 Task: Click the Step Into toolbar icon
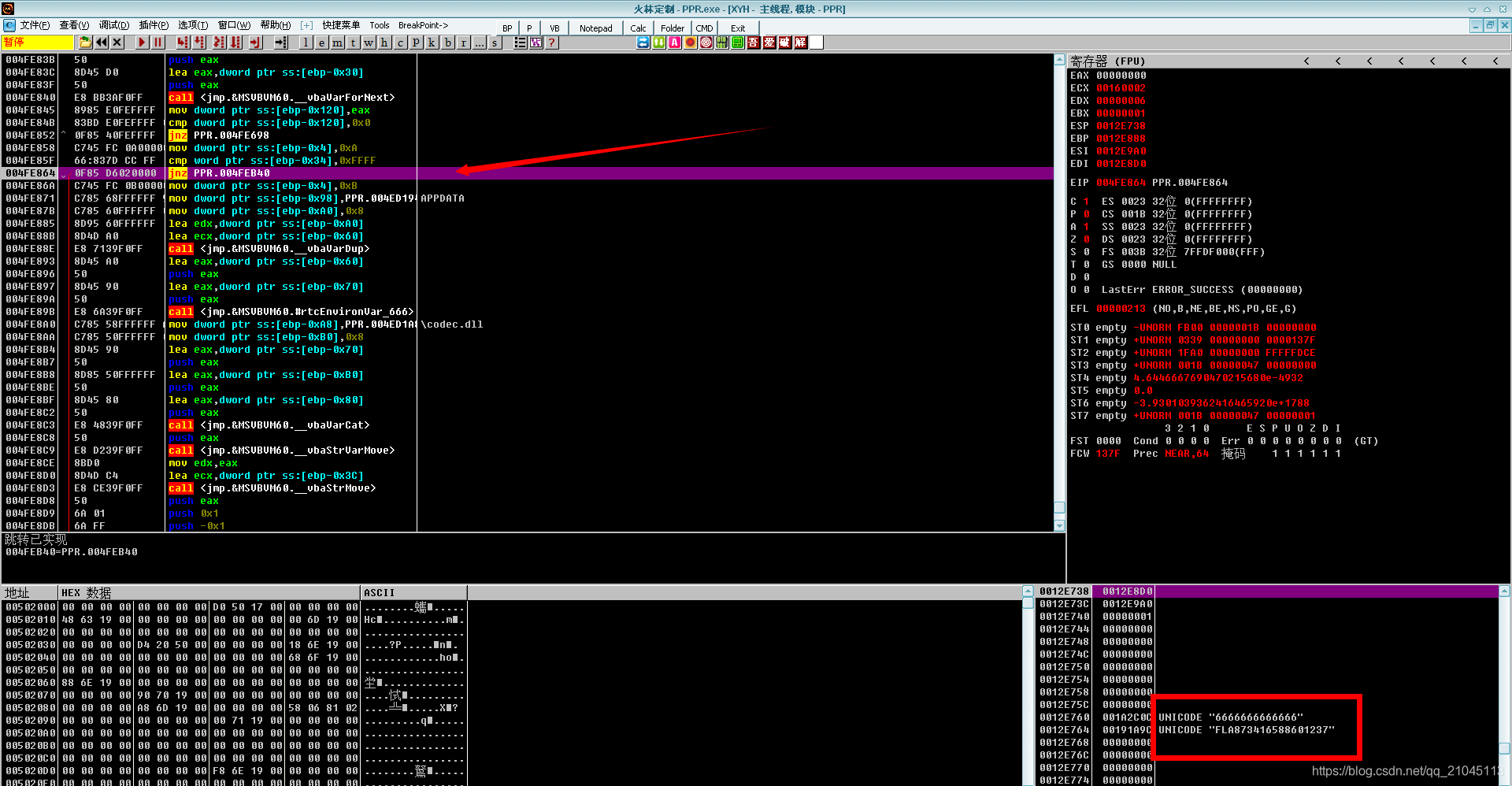point(183,43)
